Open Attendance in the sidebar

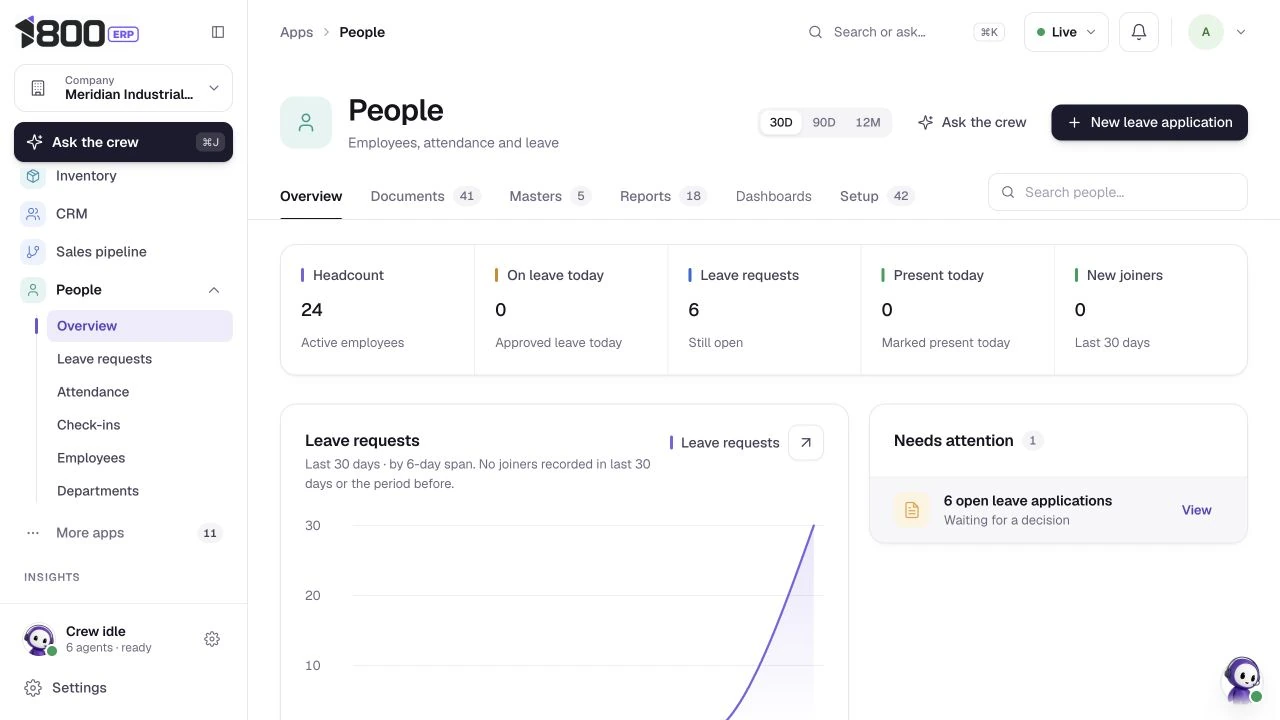click(x=140, y=392)
